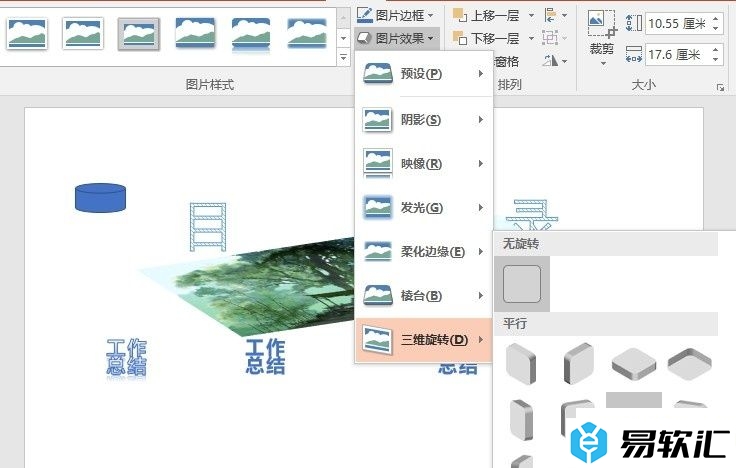Click the 下移一层 send backward button
736x468 pixels.
coord(486,38)
